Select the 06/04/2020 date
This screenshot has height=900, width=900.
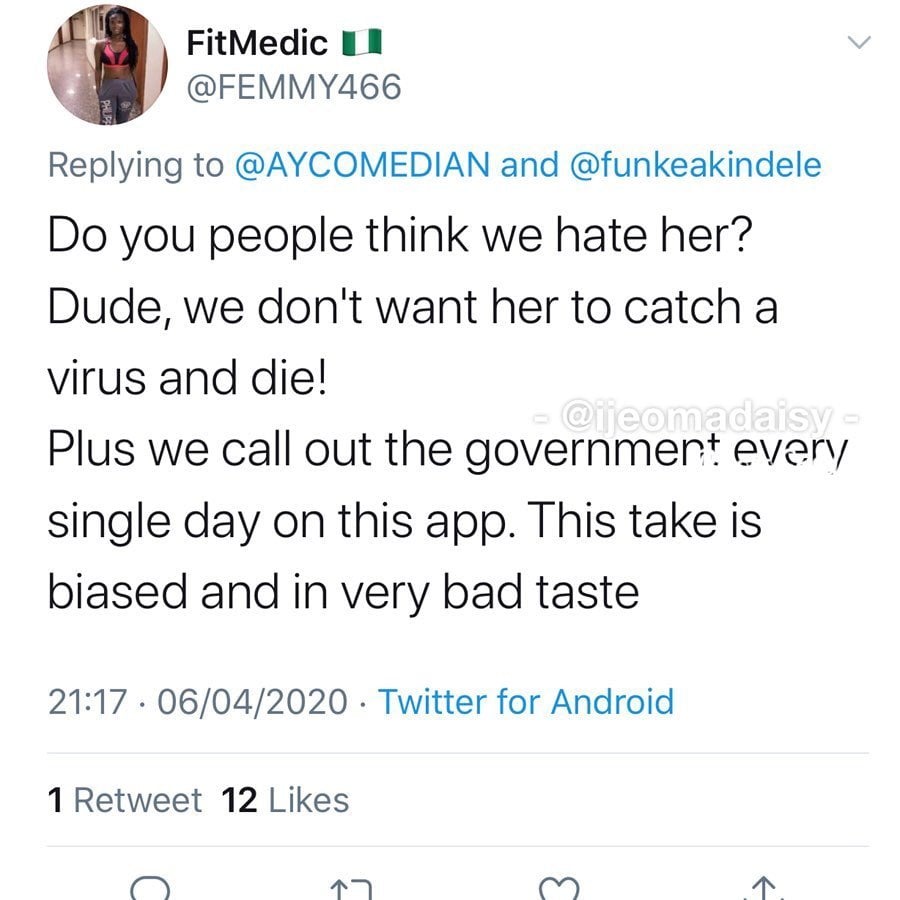252,701
